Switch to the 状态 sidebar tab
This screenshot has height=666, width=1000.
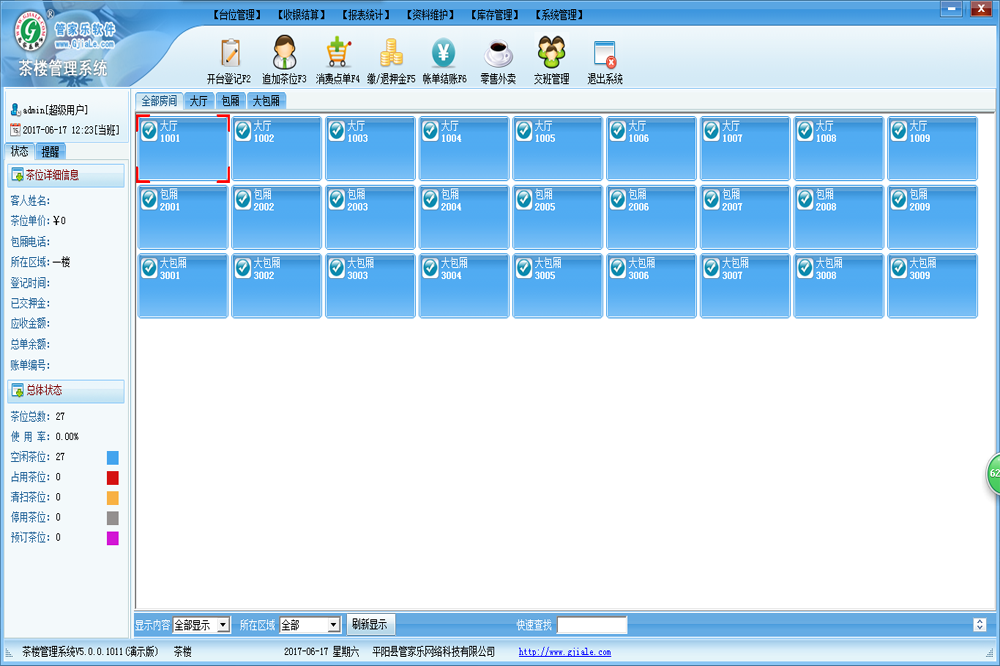pos(20,151)
